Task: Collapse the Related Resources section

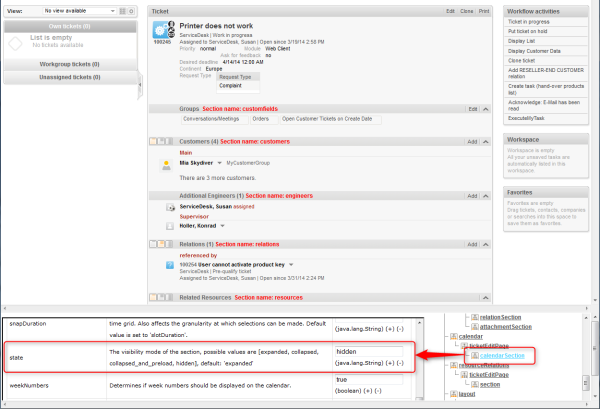Action: click(x=486, y=298)
